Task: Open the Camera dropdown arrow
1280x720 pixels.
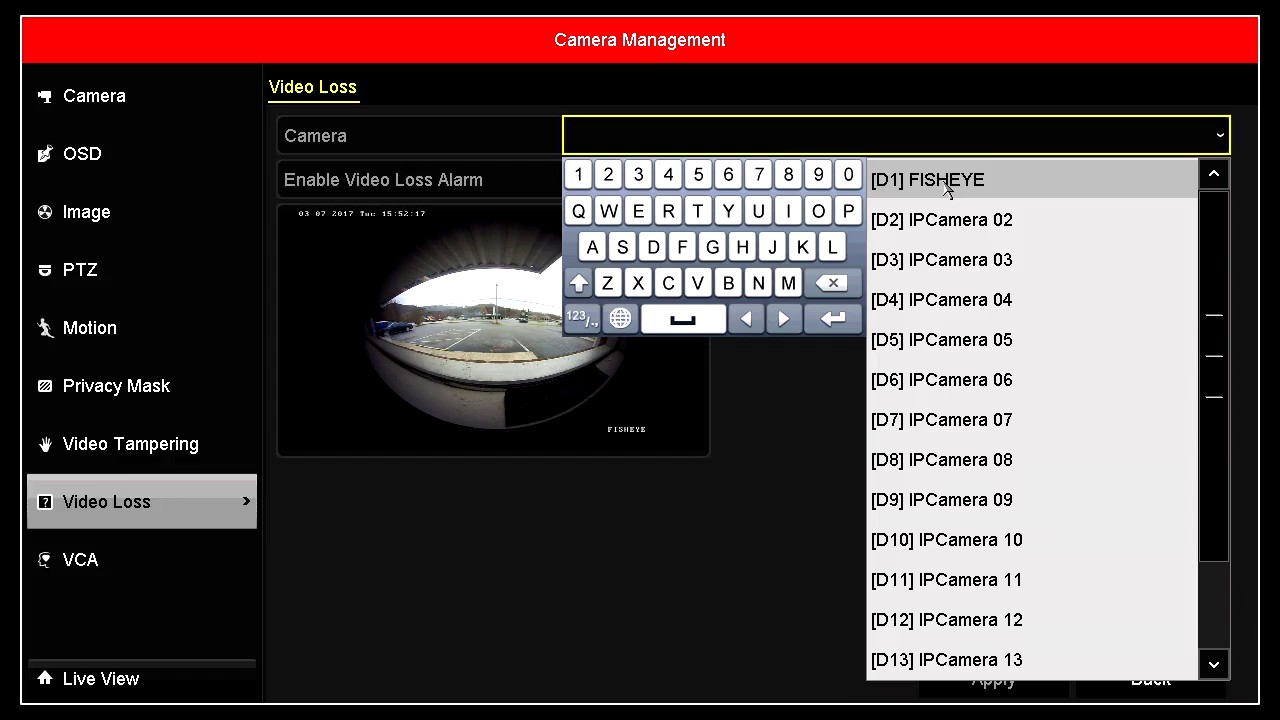Action: [x=1220, y=136]
